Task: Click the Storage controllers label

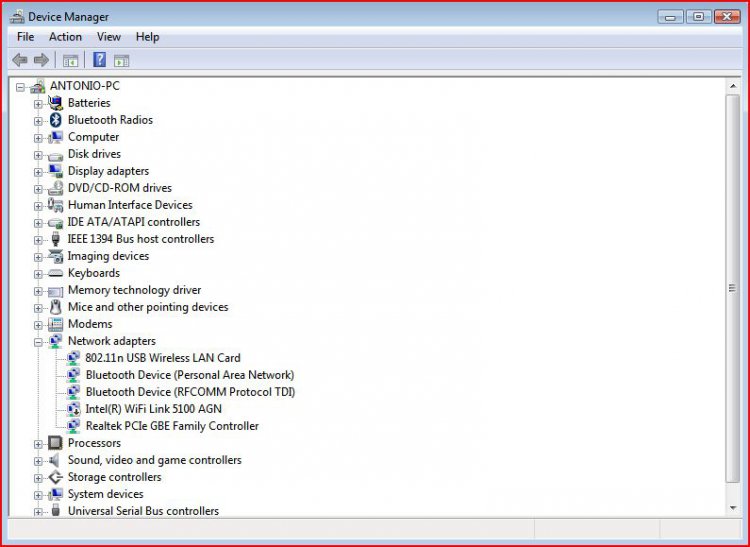Action: (114, 477)
